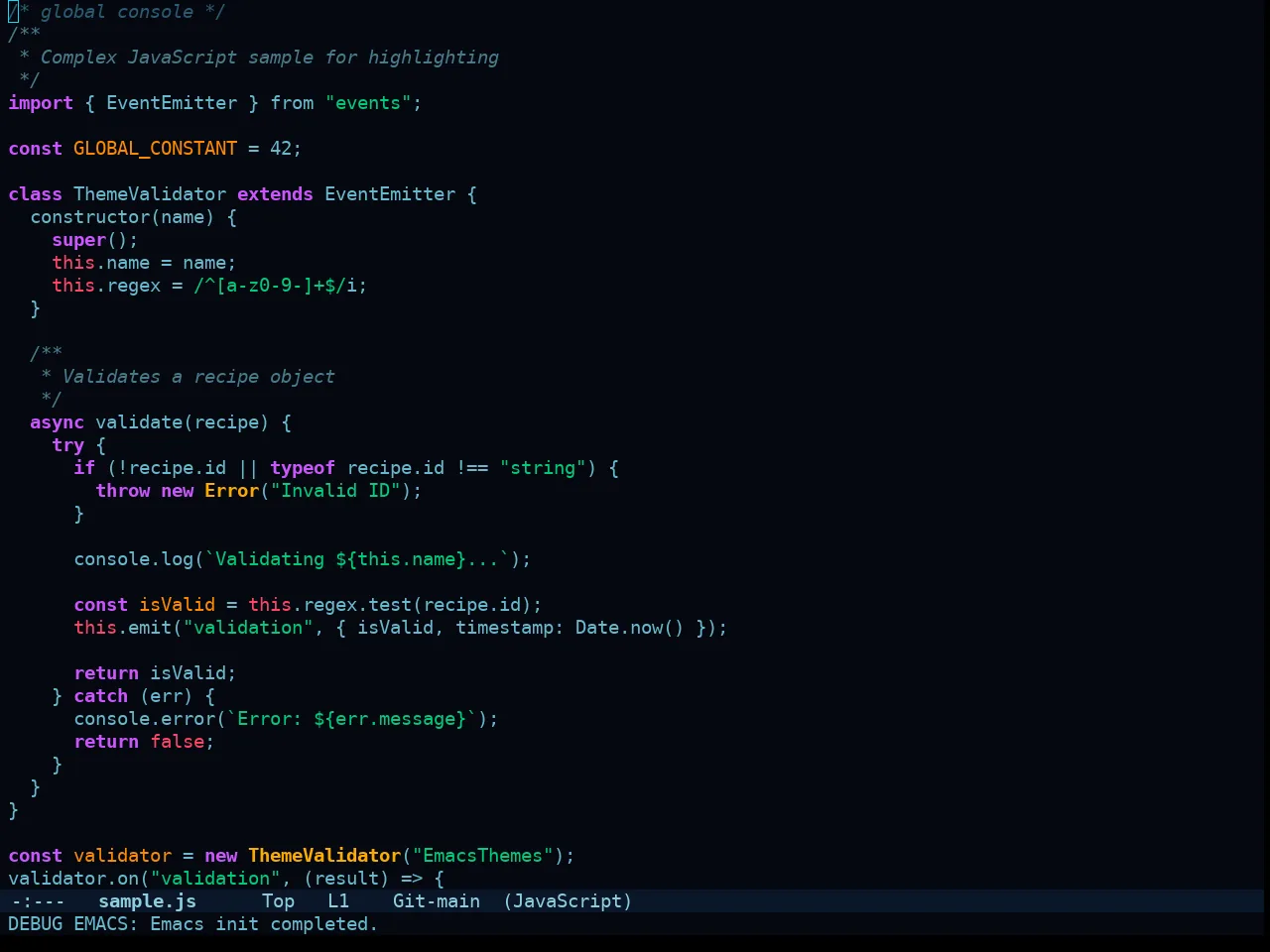Click the string "EmacsThemes"
This screenshot has width=1270, height=952.
483,856
